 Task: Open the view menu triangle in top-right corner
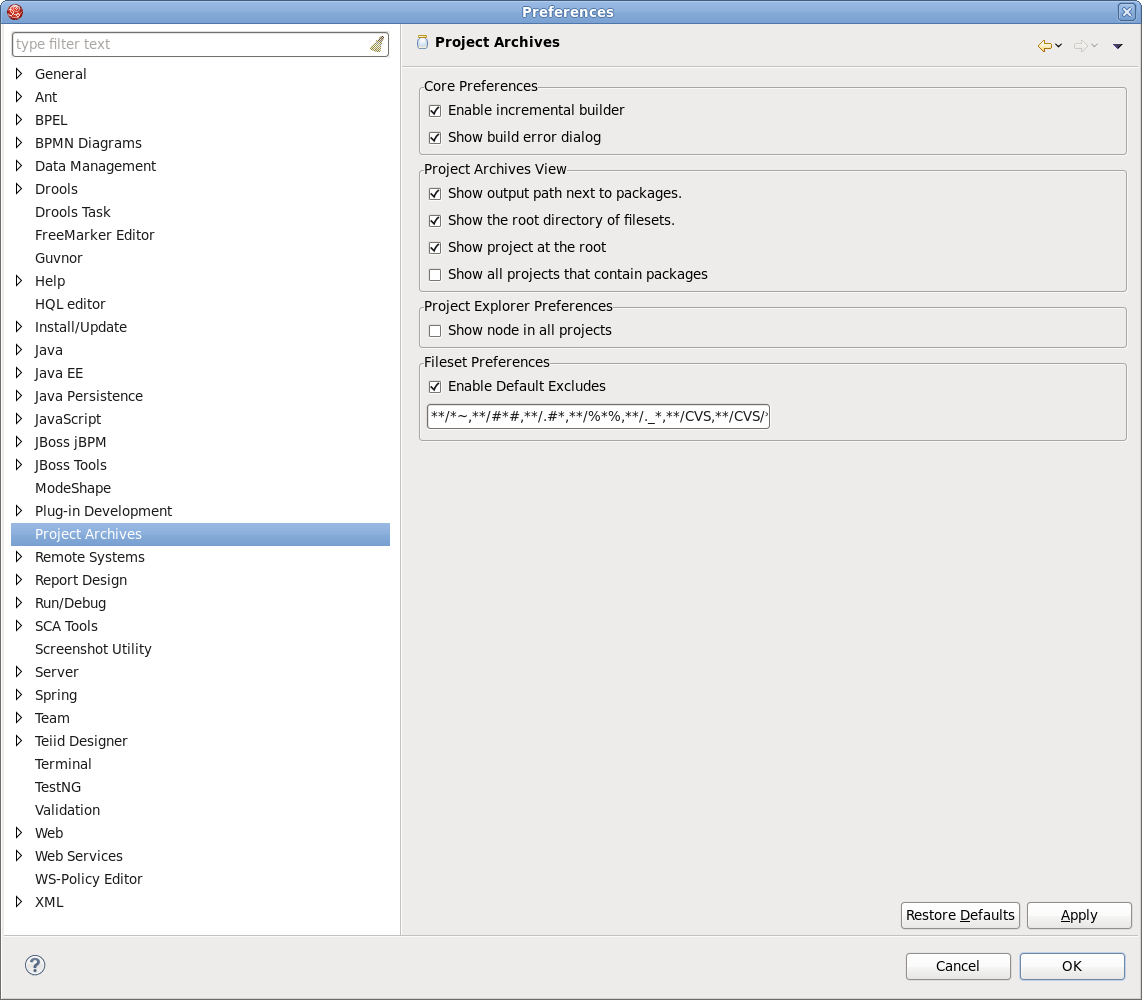tap(1117, 46)
